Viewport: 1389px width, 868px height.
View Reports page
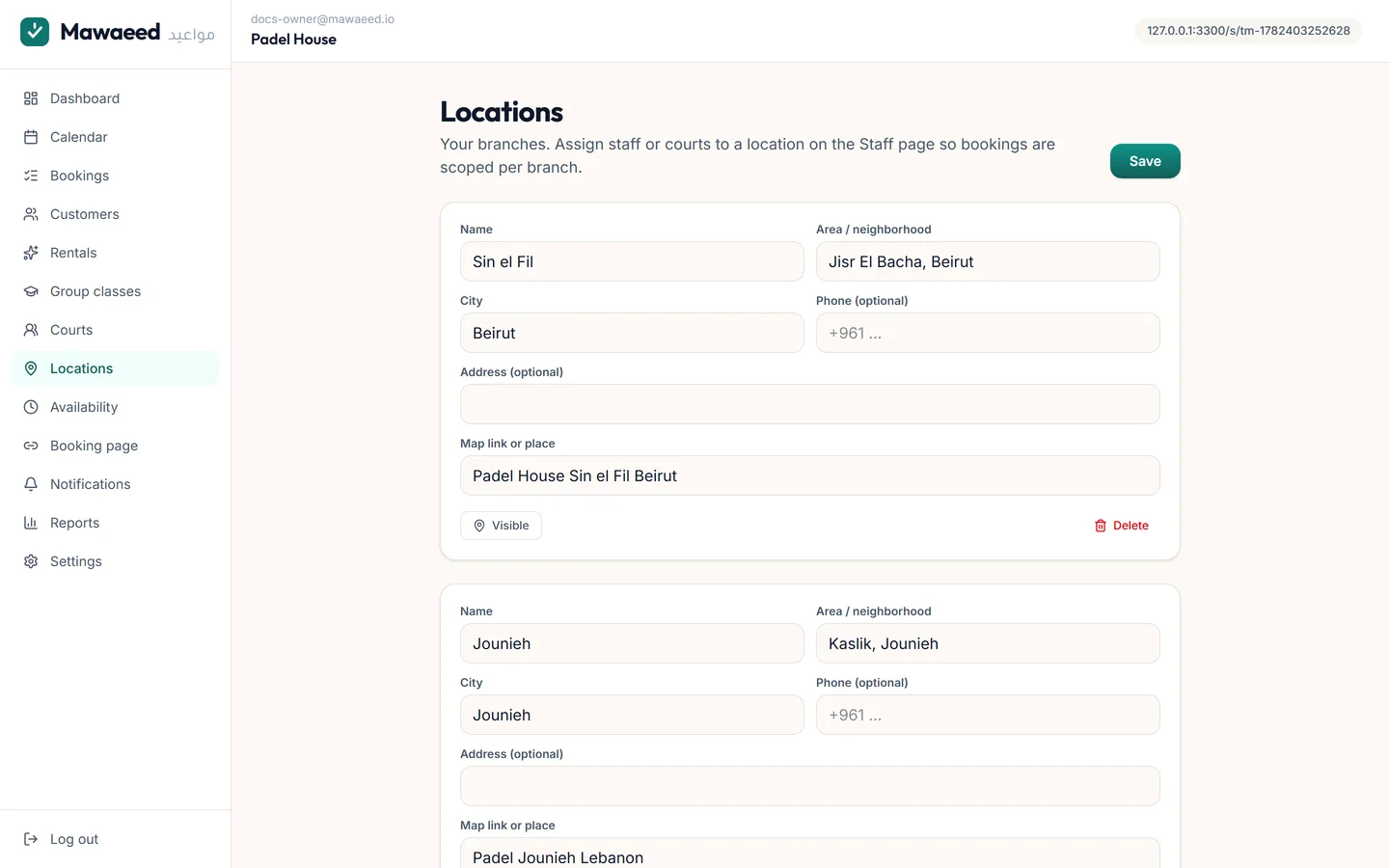click(x=116, y=523)
